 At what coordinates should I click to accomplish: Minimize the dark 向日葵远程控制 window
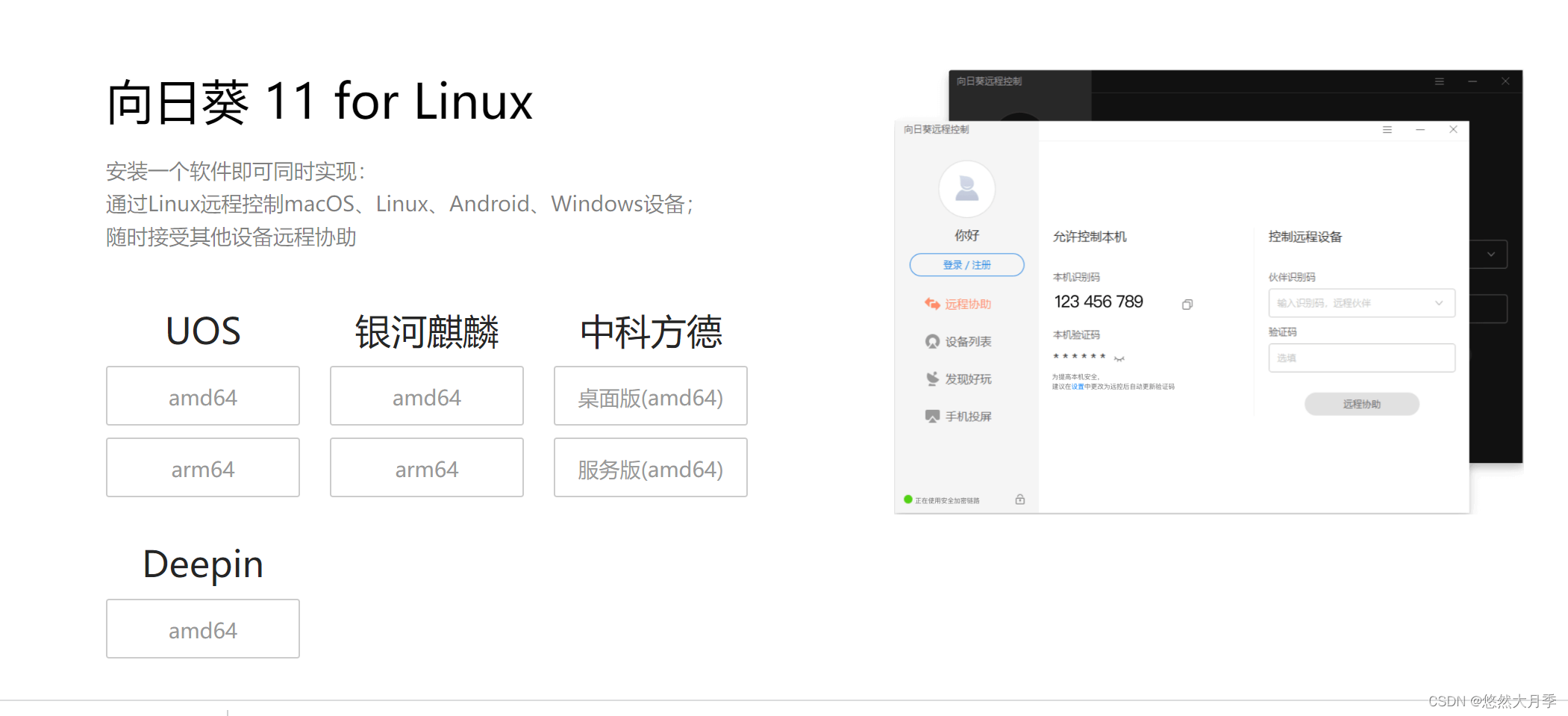pyautogui.click(x=1472, y=81)
